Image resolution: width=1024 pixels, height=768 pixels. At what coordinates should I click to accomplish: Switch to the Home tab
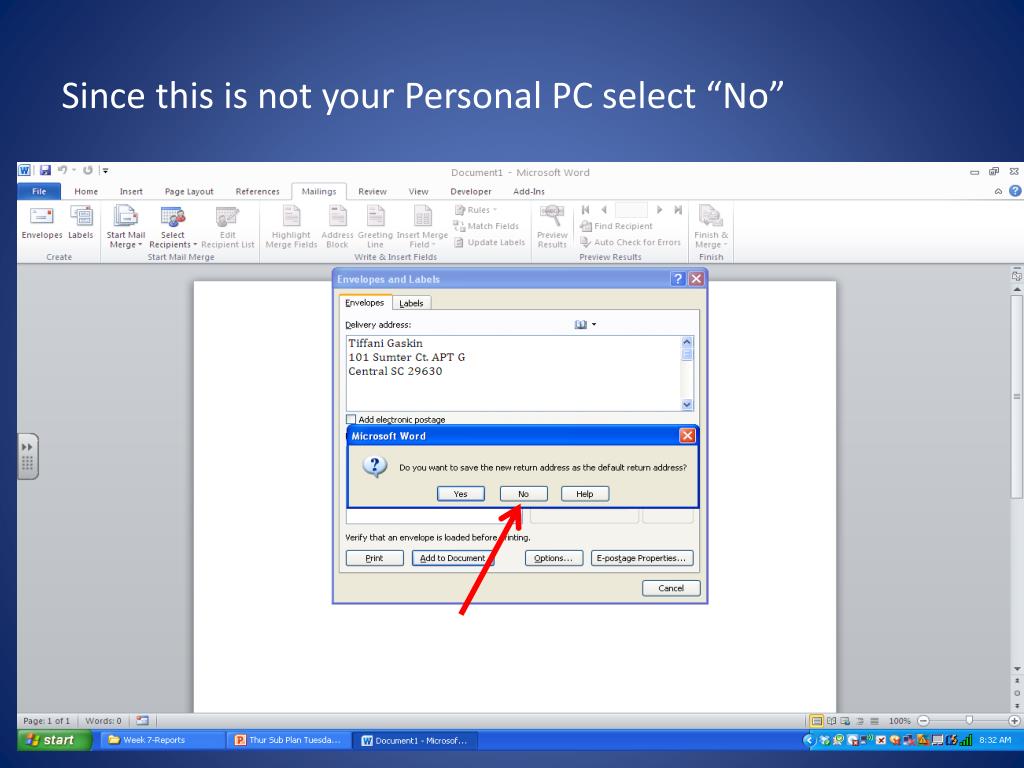coord(86,191)
